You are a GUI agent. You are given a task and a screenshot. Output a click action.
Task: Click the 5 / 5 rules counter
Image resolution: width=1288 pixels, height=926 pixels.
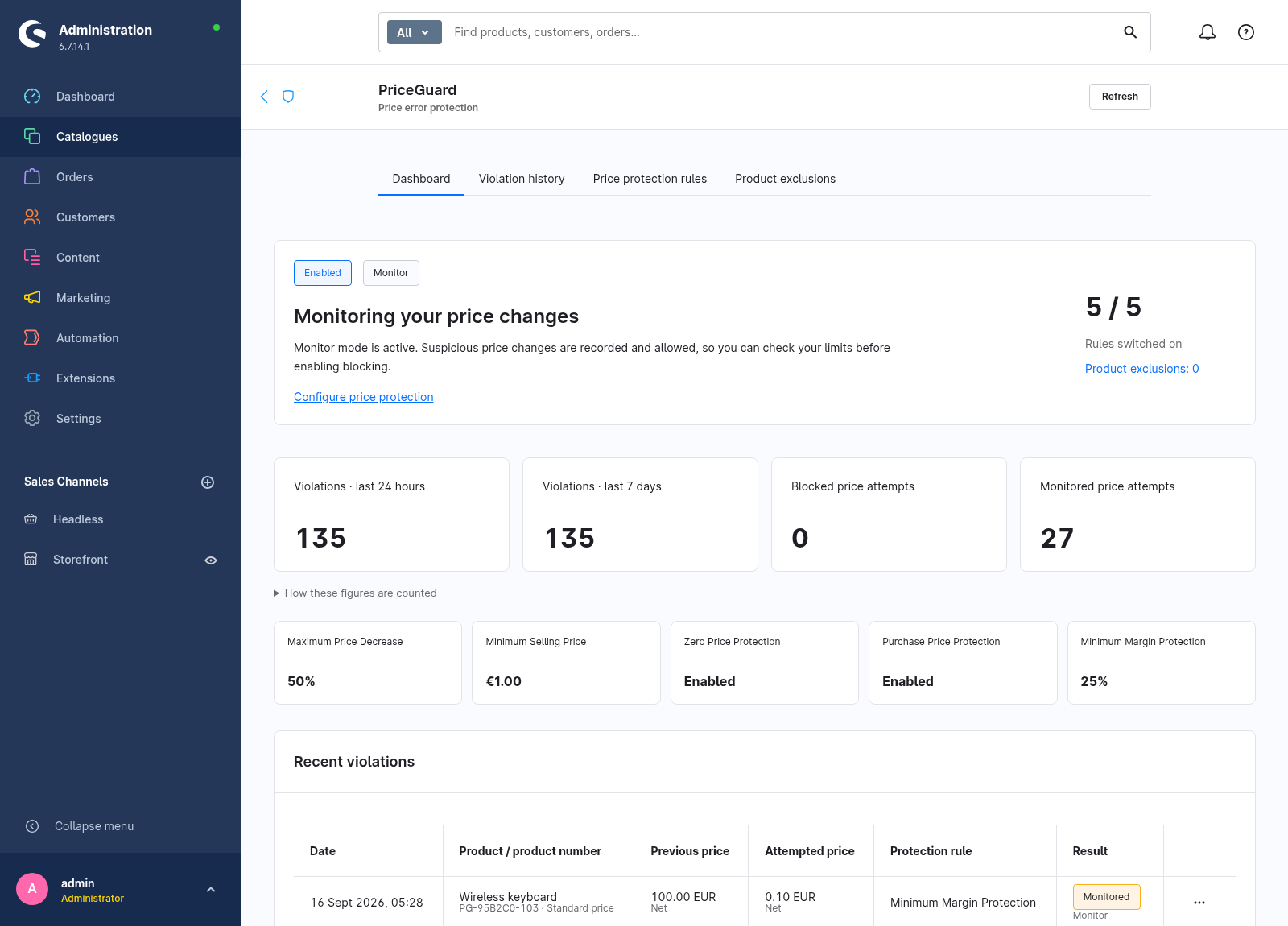(x=1113, y=307)
